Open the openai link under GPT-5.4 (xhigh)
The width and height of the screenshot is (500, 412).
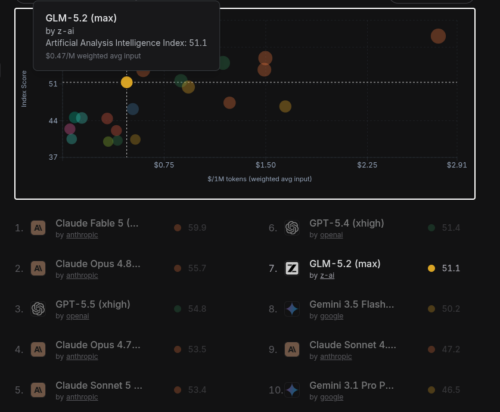[331, 235]
